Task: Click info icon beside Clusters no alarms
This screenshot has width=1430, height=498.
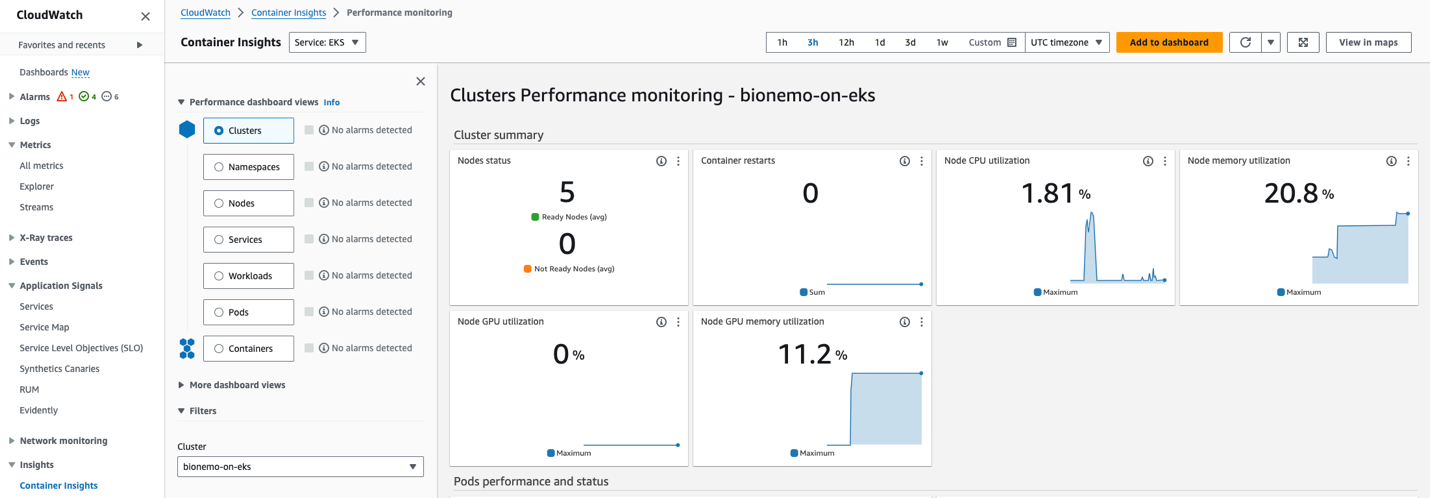Action: pos(324,130)
